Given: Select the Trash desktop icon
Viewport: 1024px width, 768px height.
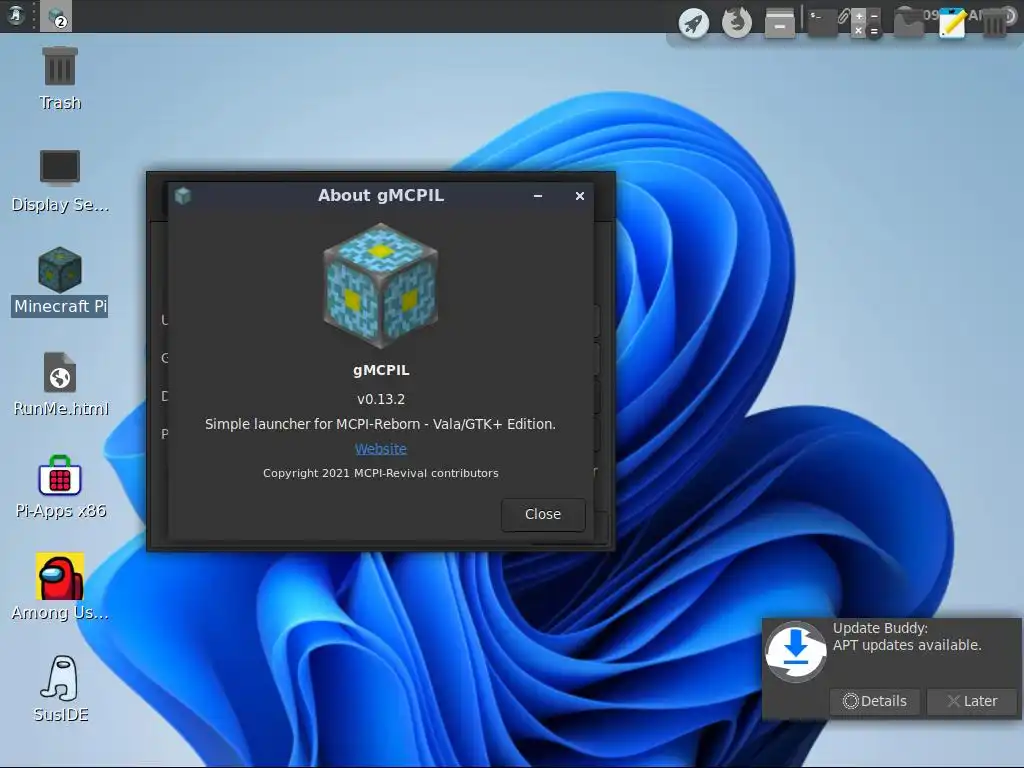Looking at the screenshot, I should [x=60, y=79].
